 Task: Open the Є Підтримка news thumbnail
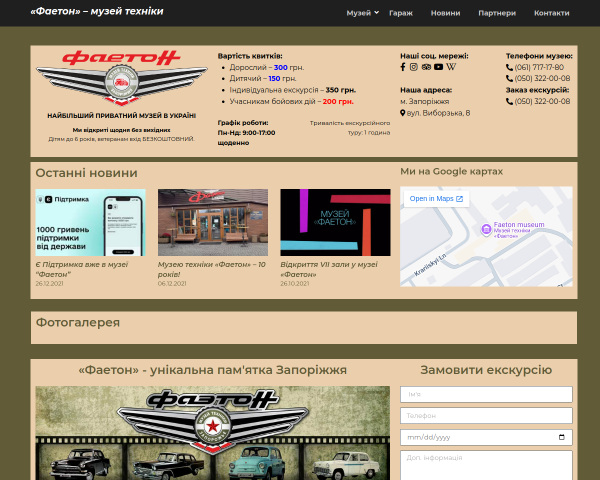(x=91, y=222)
